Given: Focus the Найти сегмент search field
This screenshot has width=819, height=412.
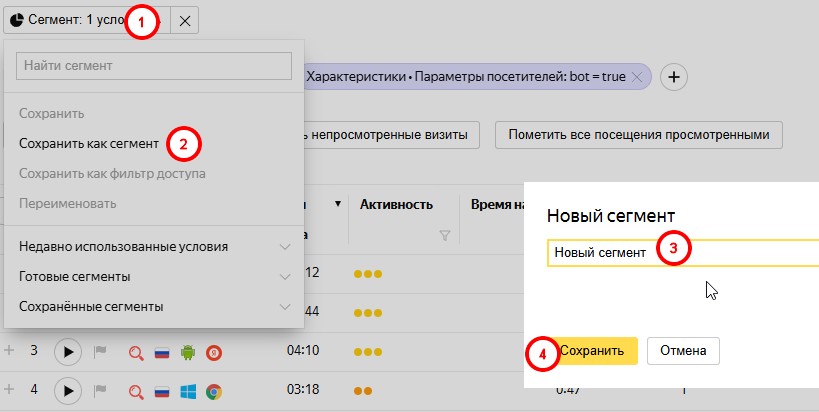Looking at the screenshot, I should pos(154,66).
